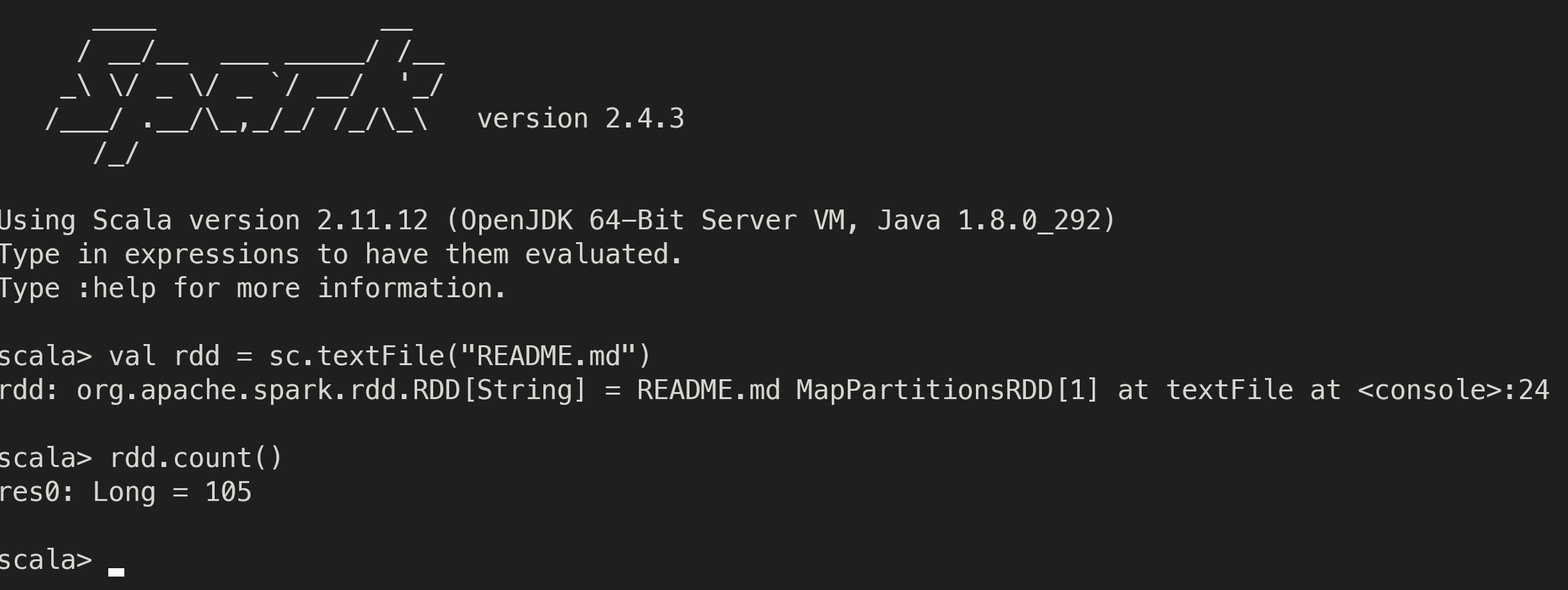
Task: Click the "version 2.4.3" text
Action: coord(581,119)
